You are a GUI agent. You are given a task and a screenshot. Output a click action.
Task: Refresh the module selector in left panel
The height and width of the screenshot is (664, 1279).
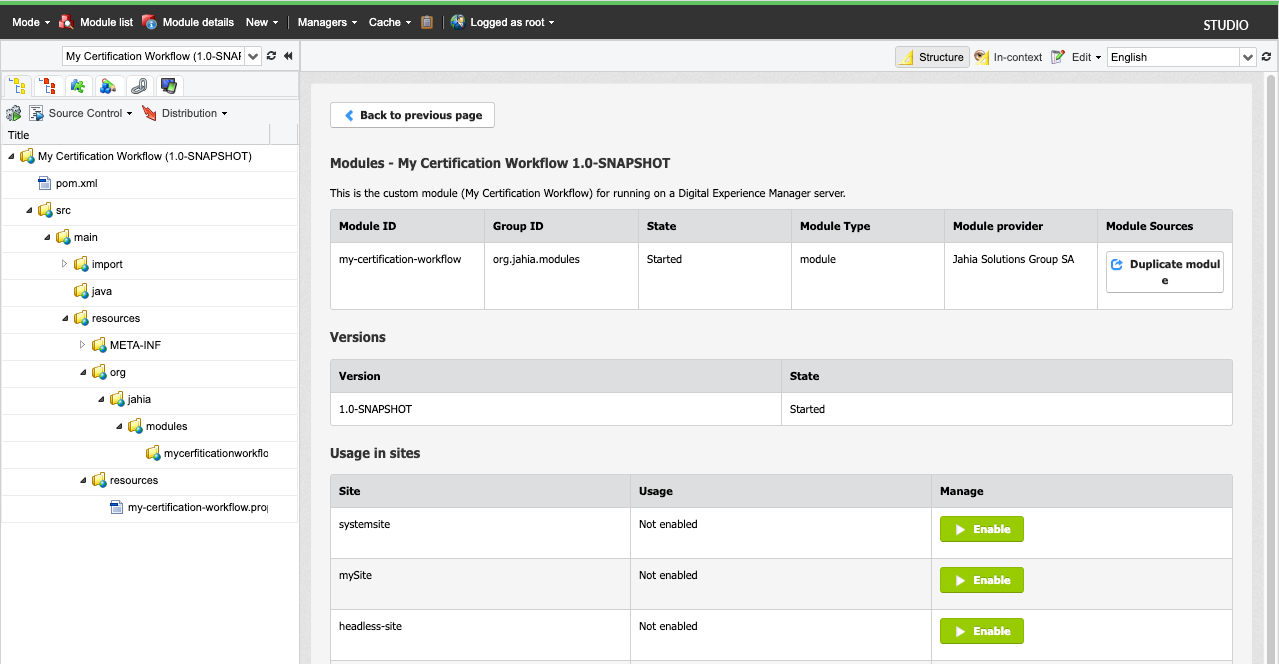click(x=271, y=57)
